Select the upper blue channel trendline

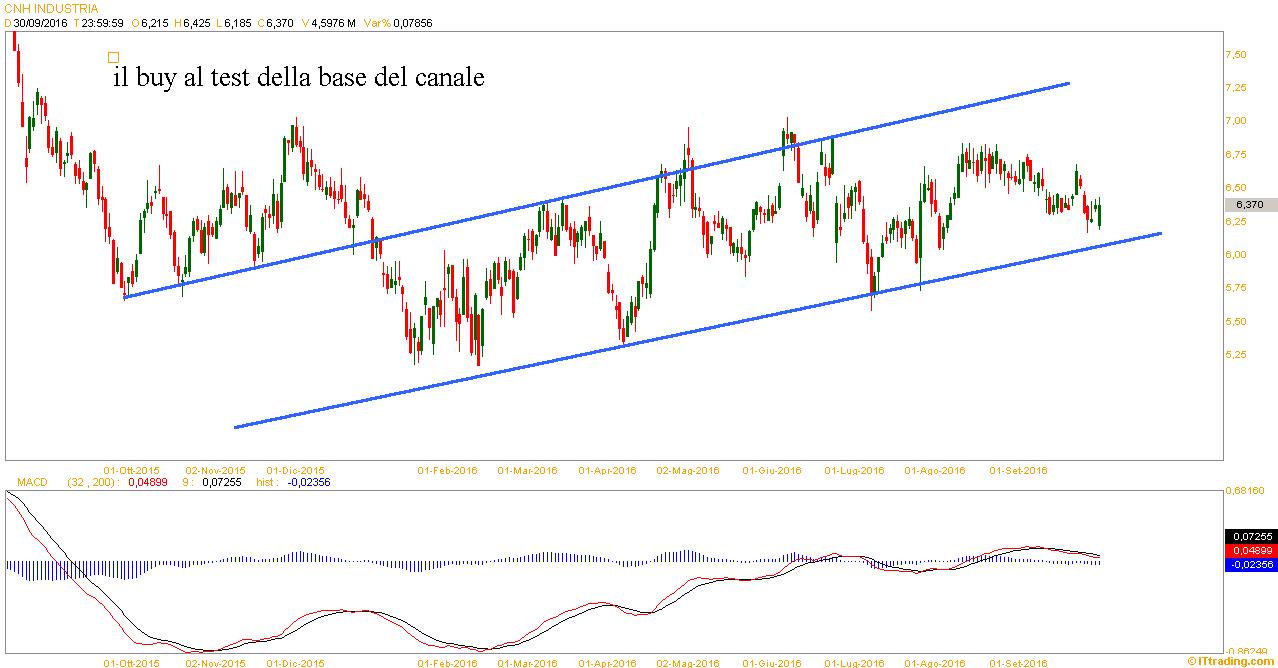point(596,190)
